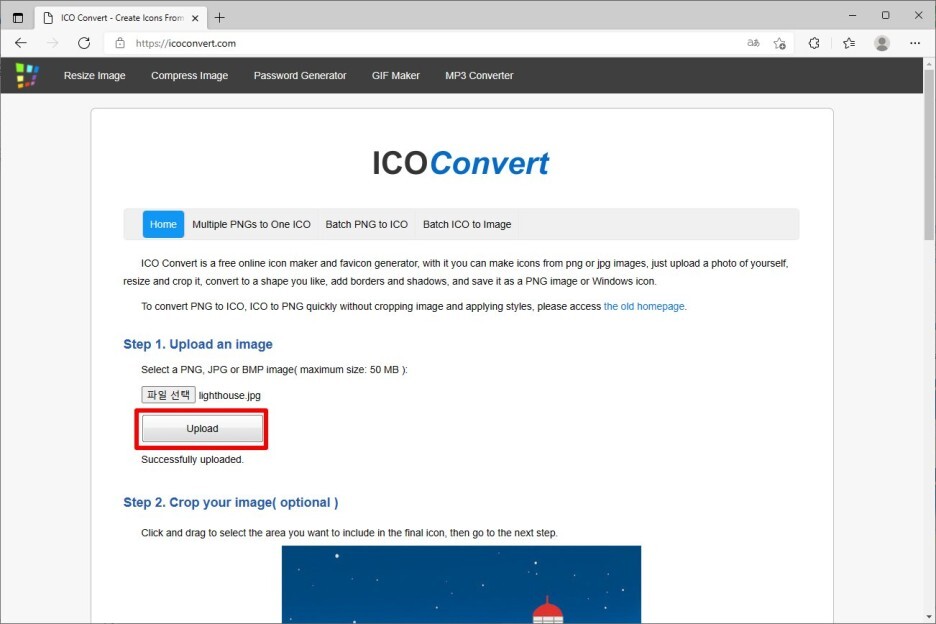Click the 파일 선택 file chooser button
Screen dimensions: 936x624
pyautogui.click(x=168, y=395)
